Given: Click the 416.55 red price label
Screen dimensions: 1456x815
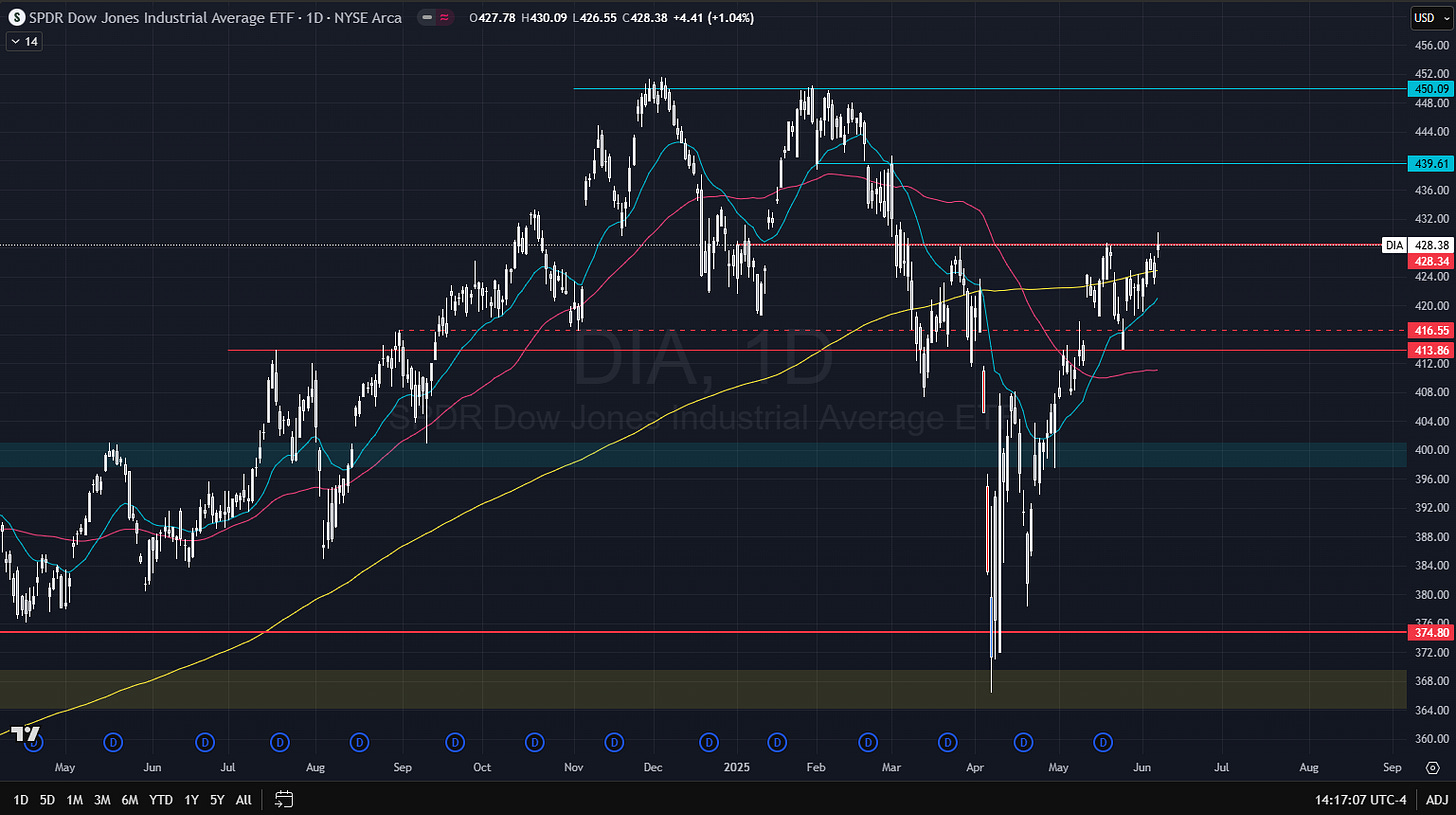Looking at the screenshot, I should pos(1431,330).
